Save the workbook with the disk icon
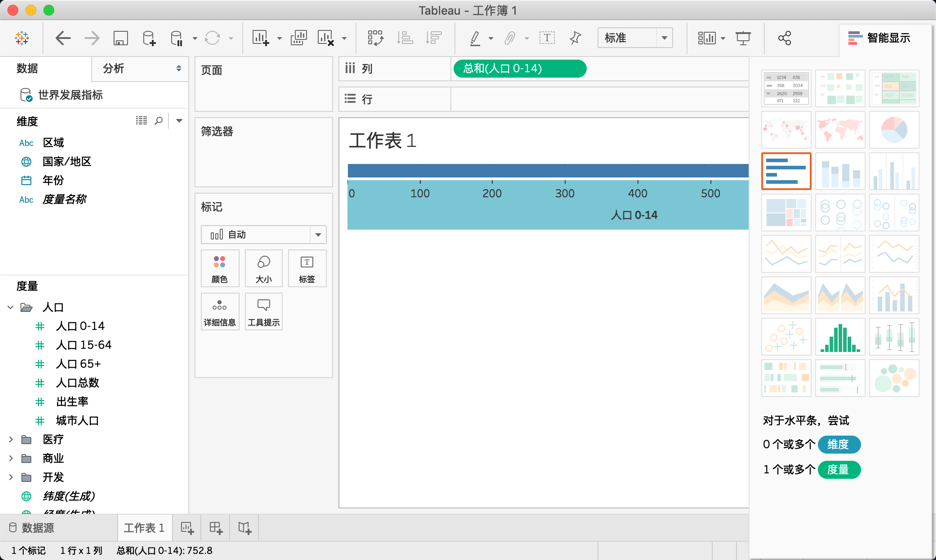Viewport: 936px width, 560px height. [x=121, y=38]
